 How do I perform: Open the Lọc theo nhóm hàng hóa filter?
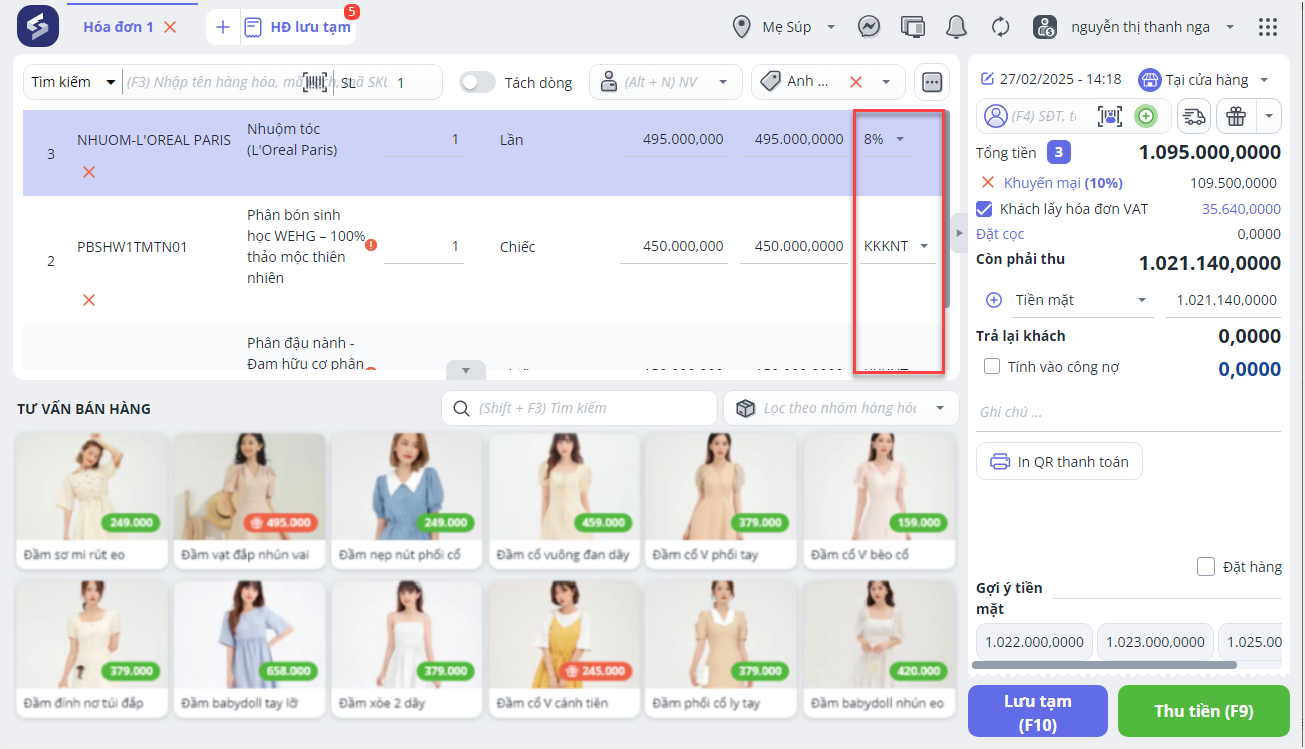pos(839,408)
